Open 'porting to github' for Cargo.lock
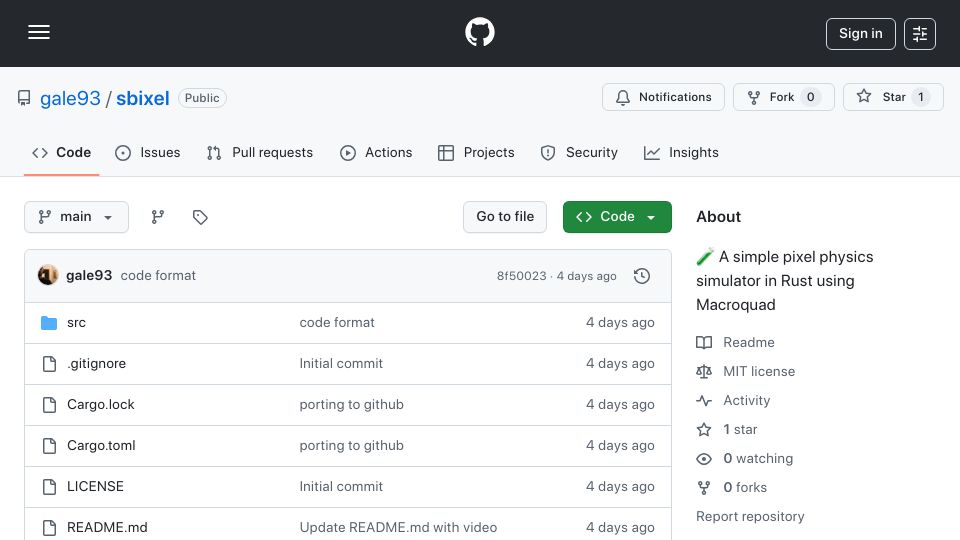Image resolution: width=960 pixels, height=540 pixels. click(351, 405)
